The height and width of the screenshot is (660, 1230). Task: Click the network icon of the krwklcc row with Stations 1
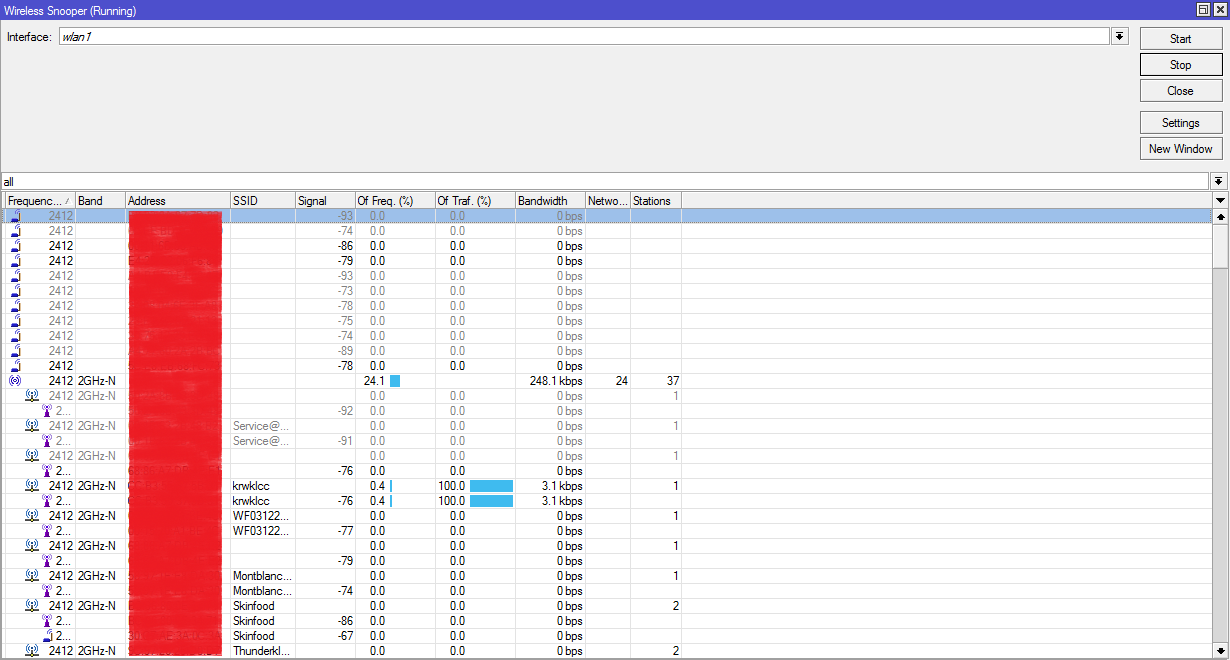tap(32, 486)
